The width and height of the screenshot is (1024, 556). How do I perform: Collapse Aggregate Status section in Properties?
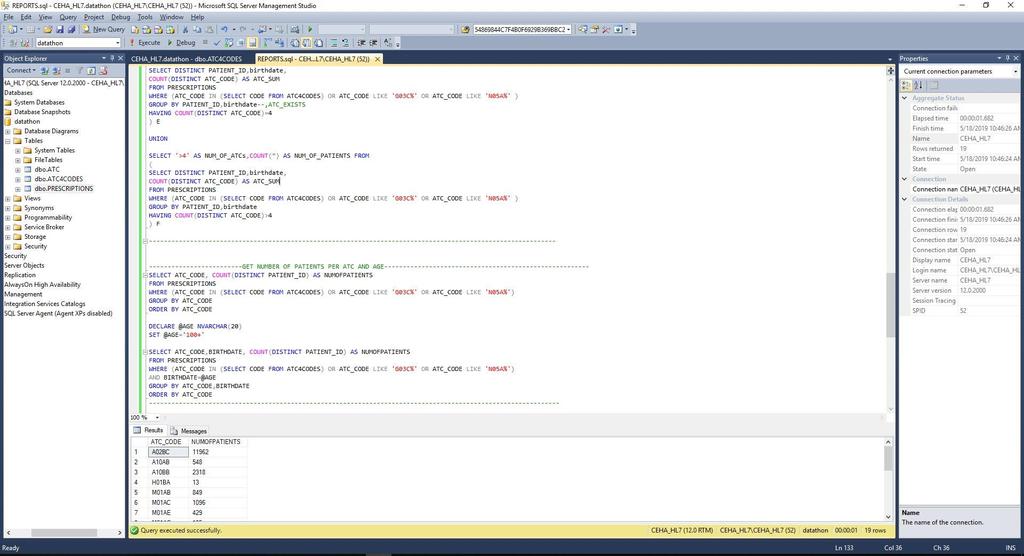click(x=905, y=98)
